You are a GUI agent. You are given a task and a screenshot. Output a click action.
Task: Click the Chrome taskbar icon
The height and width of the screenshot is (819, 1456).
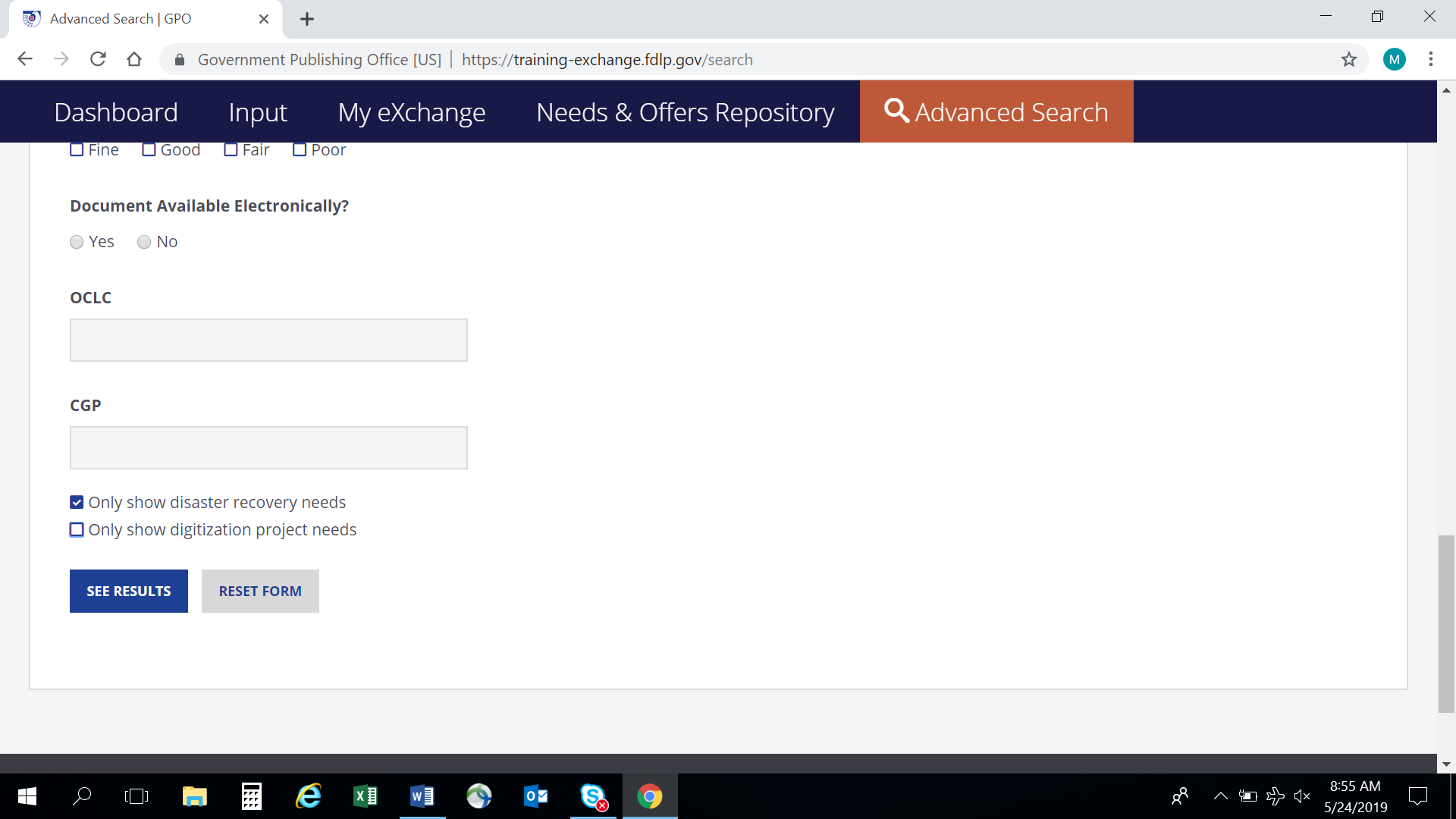click(x=650, y=796)
